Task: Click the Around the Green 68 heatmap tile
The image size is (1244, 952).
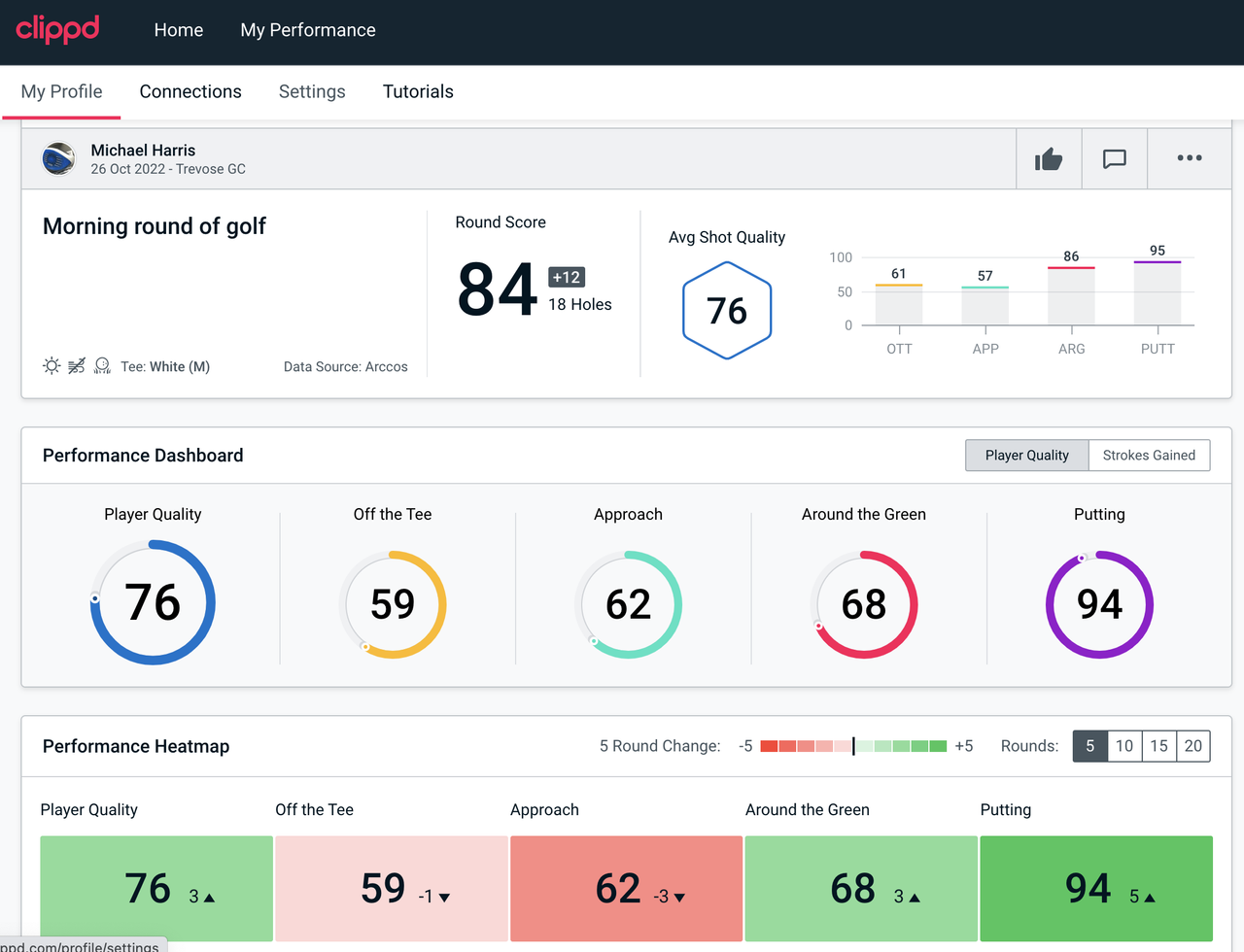Action: (862, 888)
